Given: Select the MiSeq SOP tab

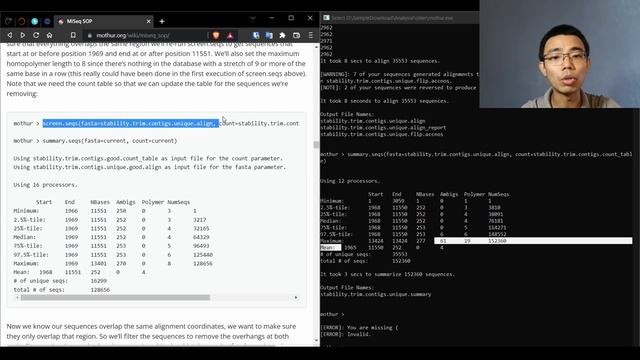Looking at the screenshot, I should click(104, 21).
